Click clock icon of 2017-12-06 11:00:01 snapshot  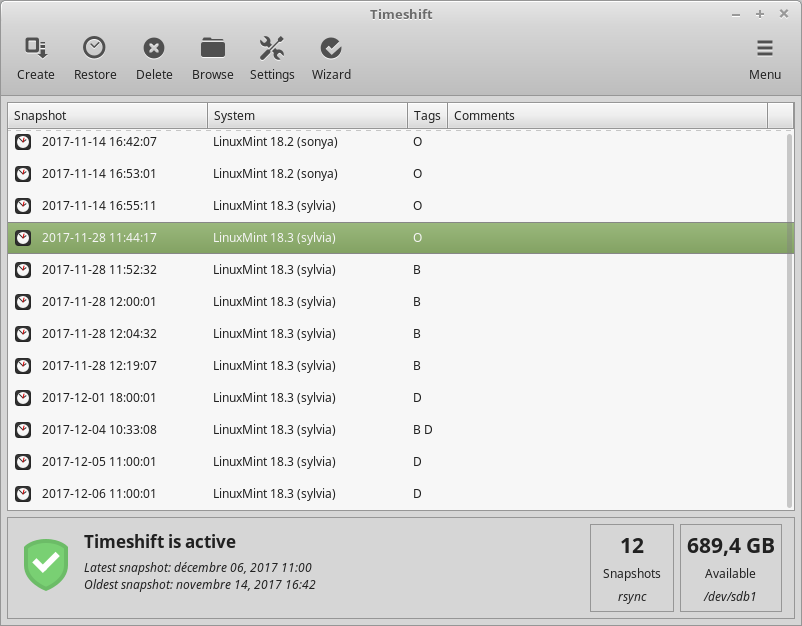tap(23, 494)
